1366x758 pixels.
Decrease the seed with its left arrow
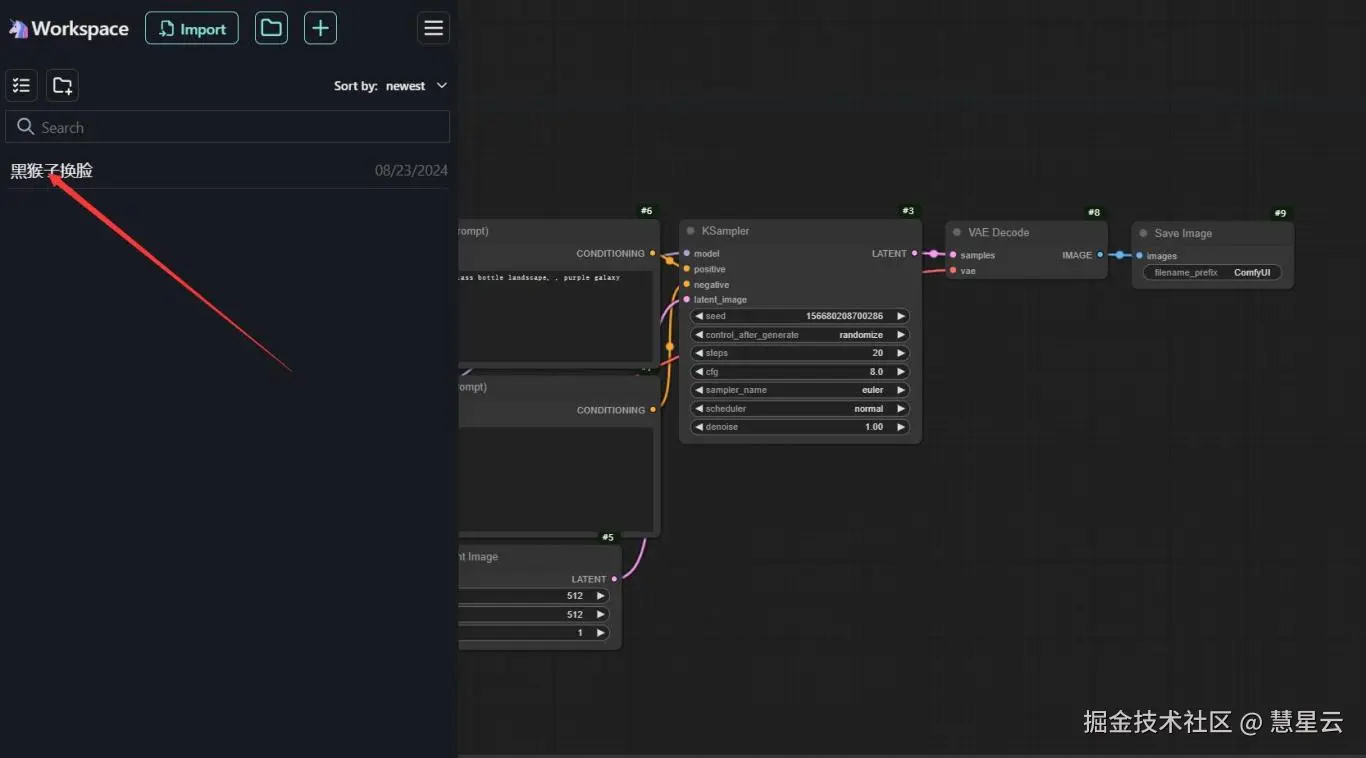(699, 316)
